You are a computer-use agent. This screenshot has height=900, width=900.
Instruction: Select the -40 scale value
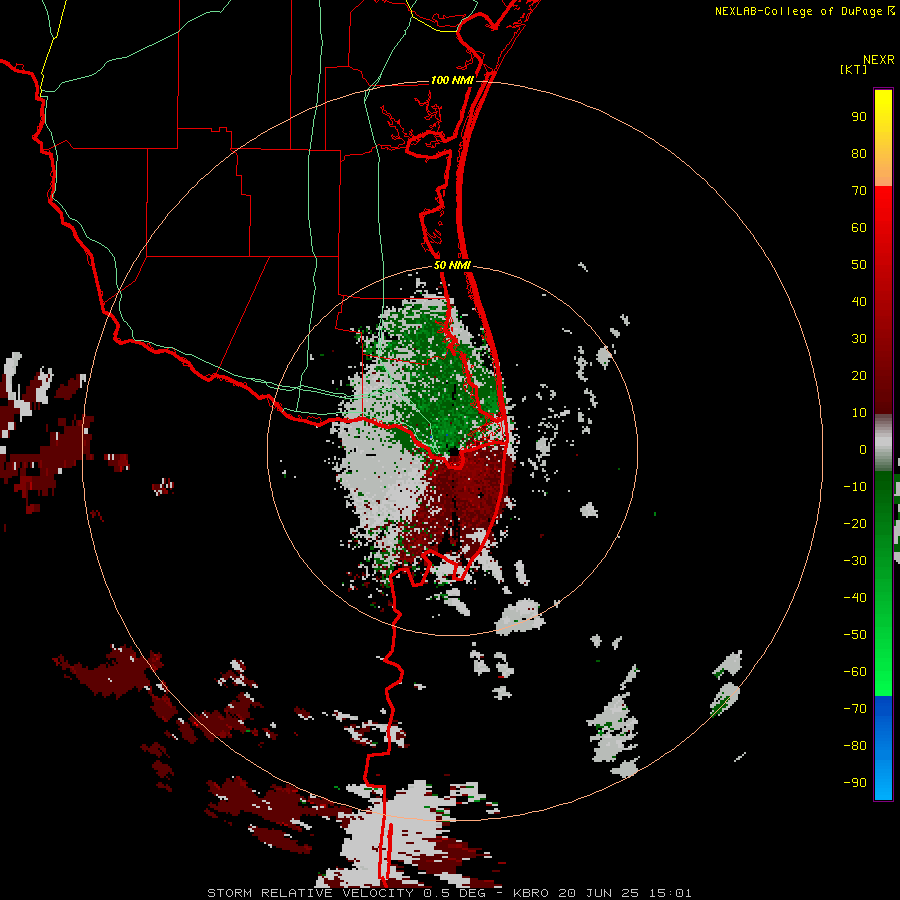[x=855, y=598]
